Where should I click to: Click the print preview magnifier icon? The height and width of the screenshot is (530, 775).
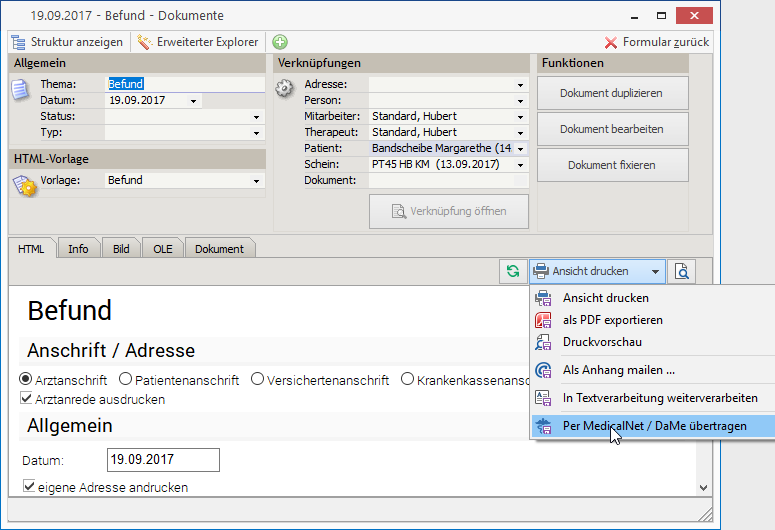pyautogui.click(x=682, y=271)
